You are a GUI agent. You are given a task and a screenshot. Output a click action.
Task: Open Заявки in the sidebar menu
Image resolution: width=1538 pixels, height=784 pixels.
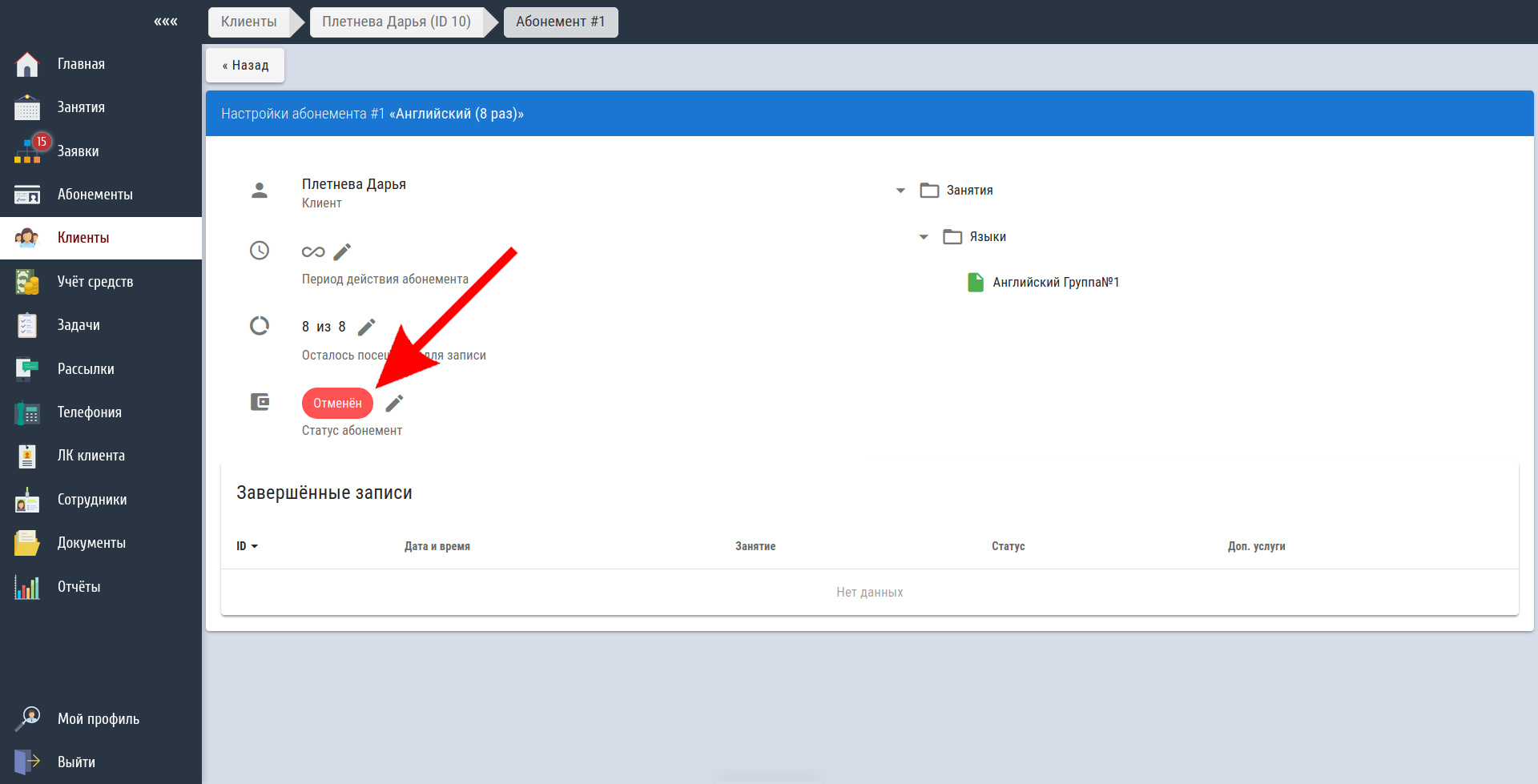pyautogui.click(x=78, y=151)
